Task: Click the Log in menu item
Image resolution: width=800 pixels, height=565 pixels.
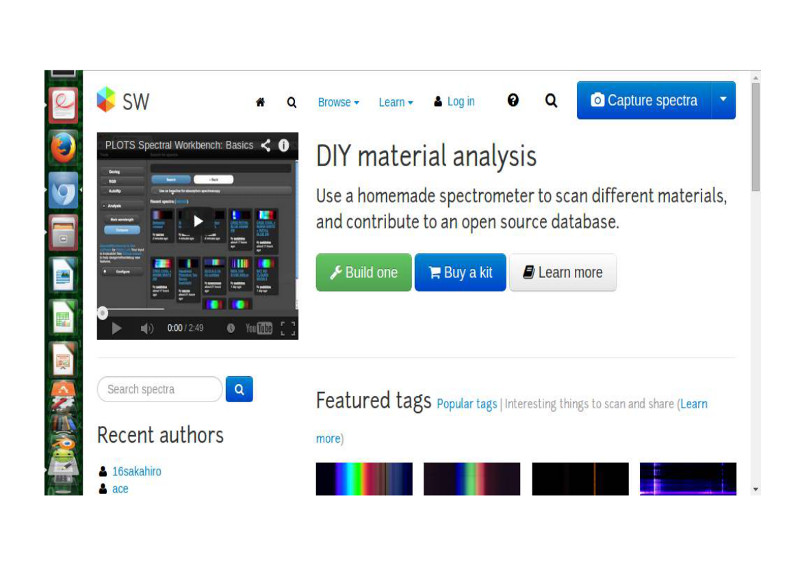Action: pos(454,102)
